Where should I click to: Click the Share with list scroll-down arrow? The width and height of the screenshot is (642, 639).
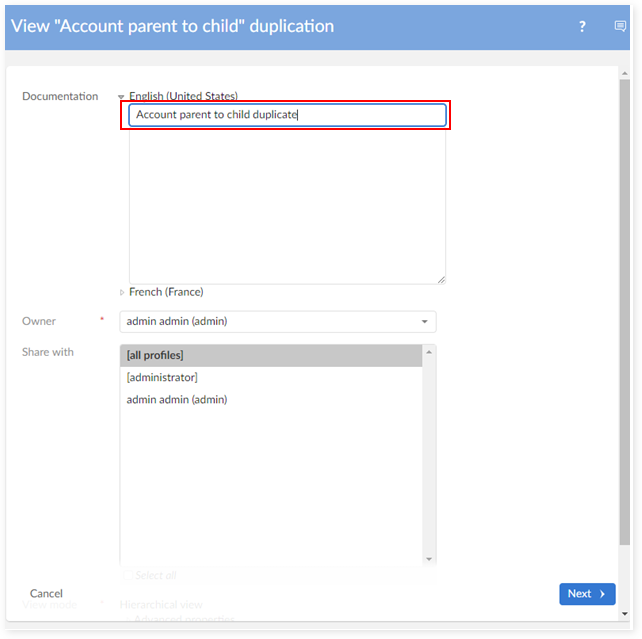pyautogui.click(x=429, y=559)
